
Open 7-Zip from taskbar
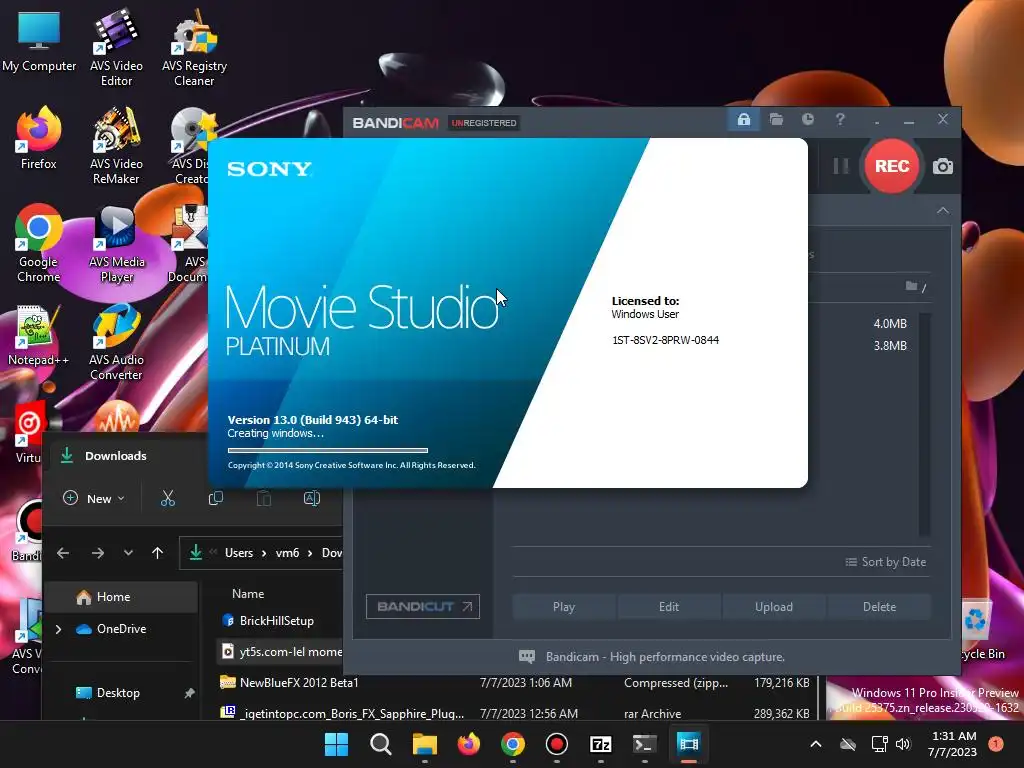(x=600, y=744)
